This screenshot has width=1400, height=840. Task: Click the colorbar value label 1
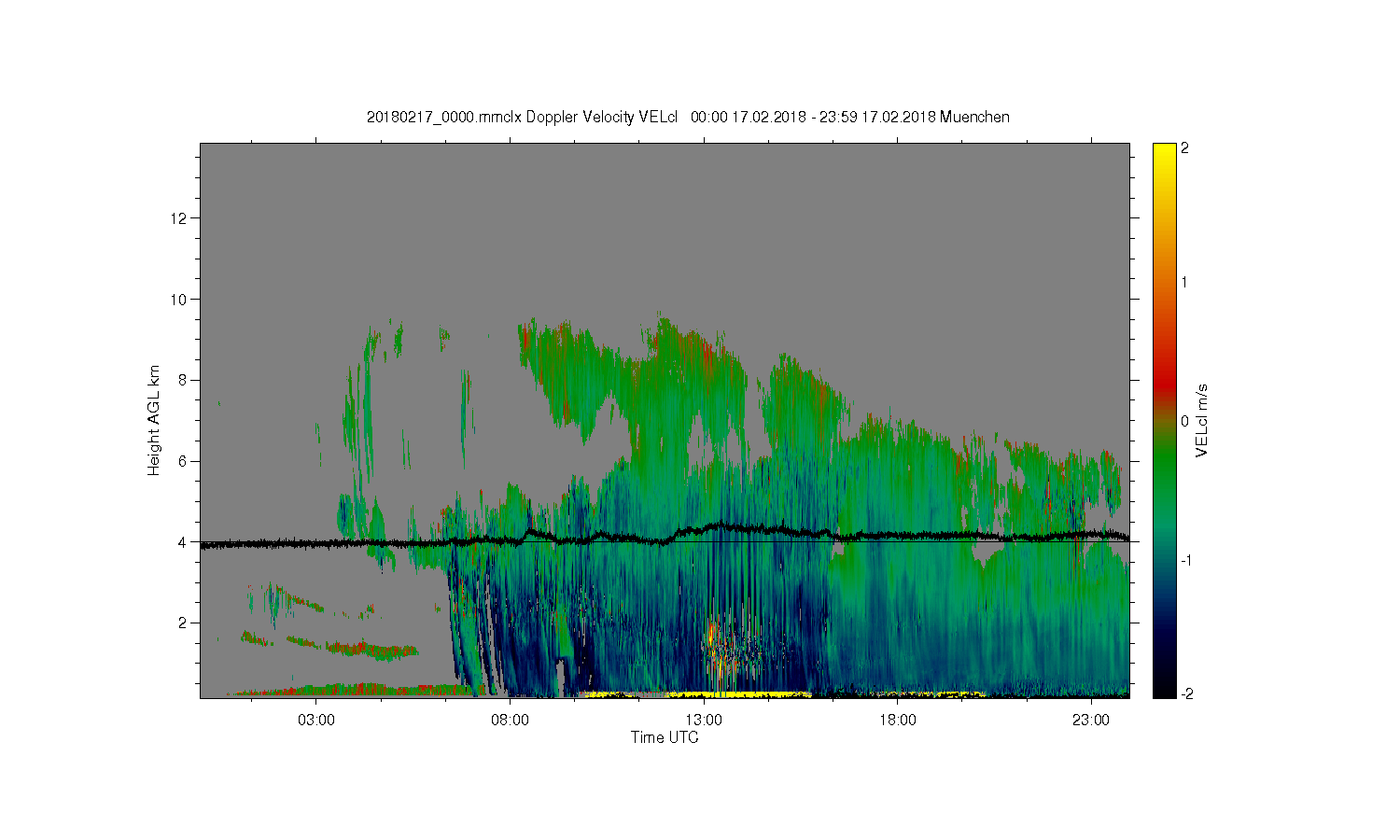[x=1184, y=282]
